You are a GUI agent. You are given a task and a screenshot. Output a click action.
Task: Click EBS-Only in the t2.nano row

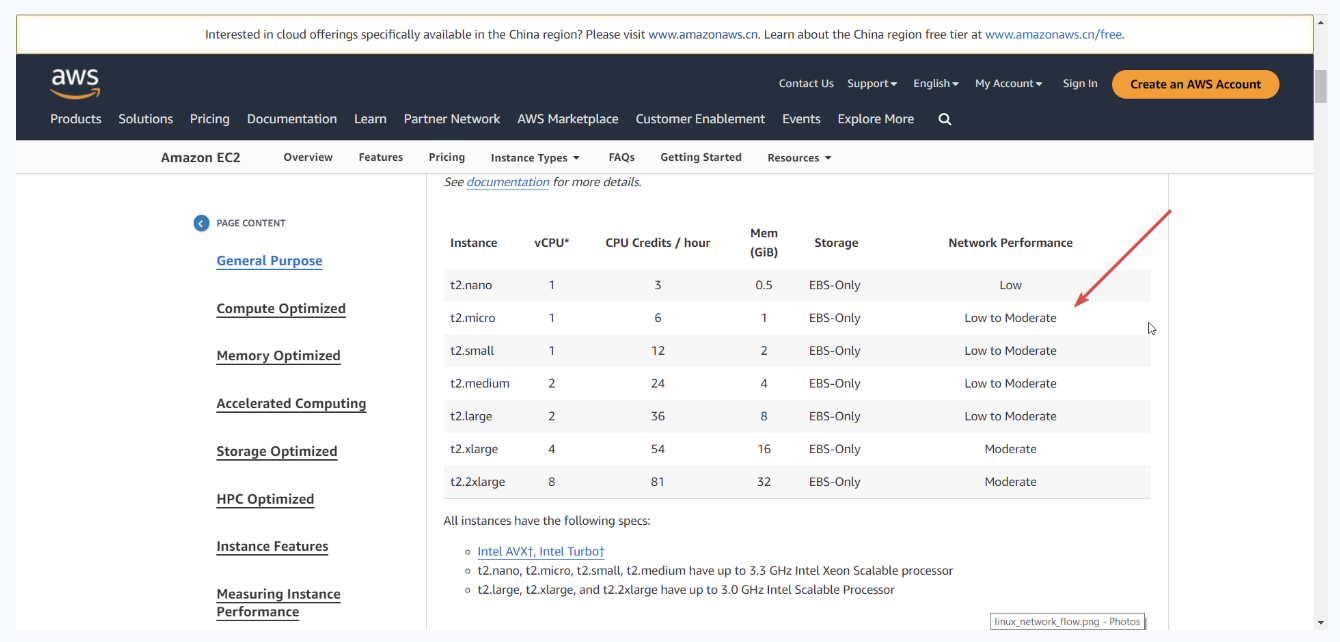(835, 285)
